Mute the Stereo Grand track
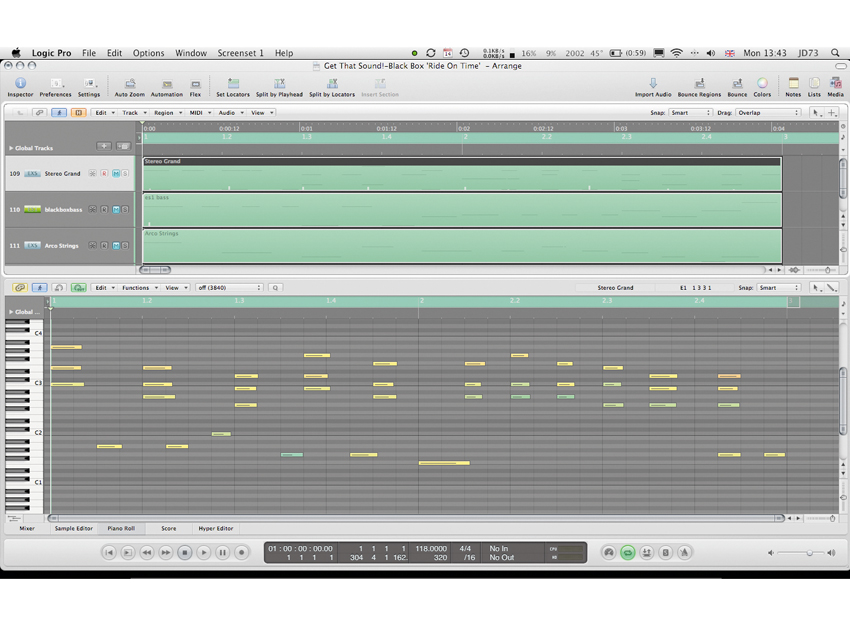This screenshot has width=850, height=638. pyautogui.click(x=115, y=173)
